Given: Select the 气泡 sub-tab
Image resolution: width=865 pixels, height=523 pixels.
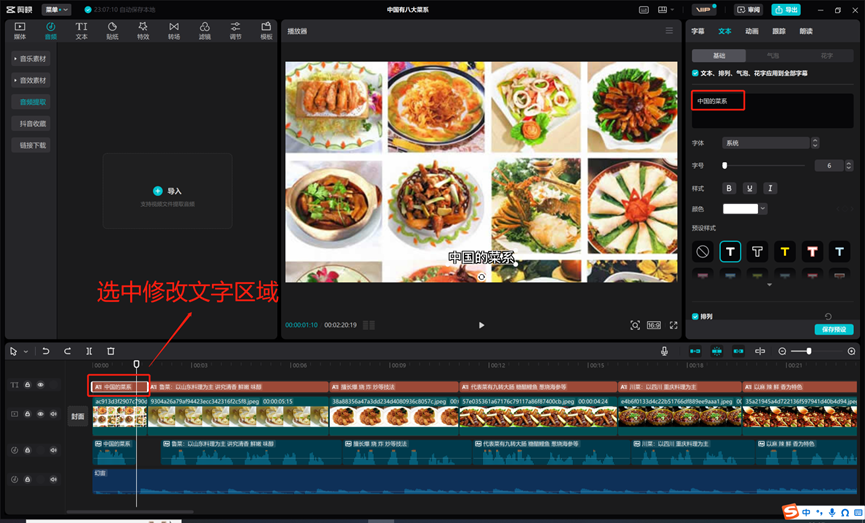Looking at the screenshot, I should tap(773, 56).
